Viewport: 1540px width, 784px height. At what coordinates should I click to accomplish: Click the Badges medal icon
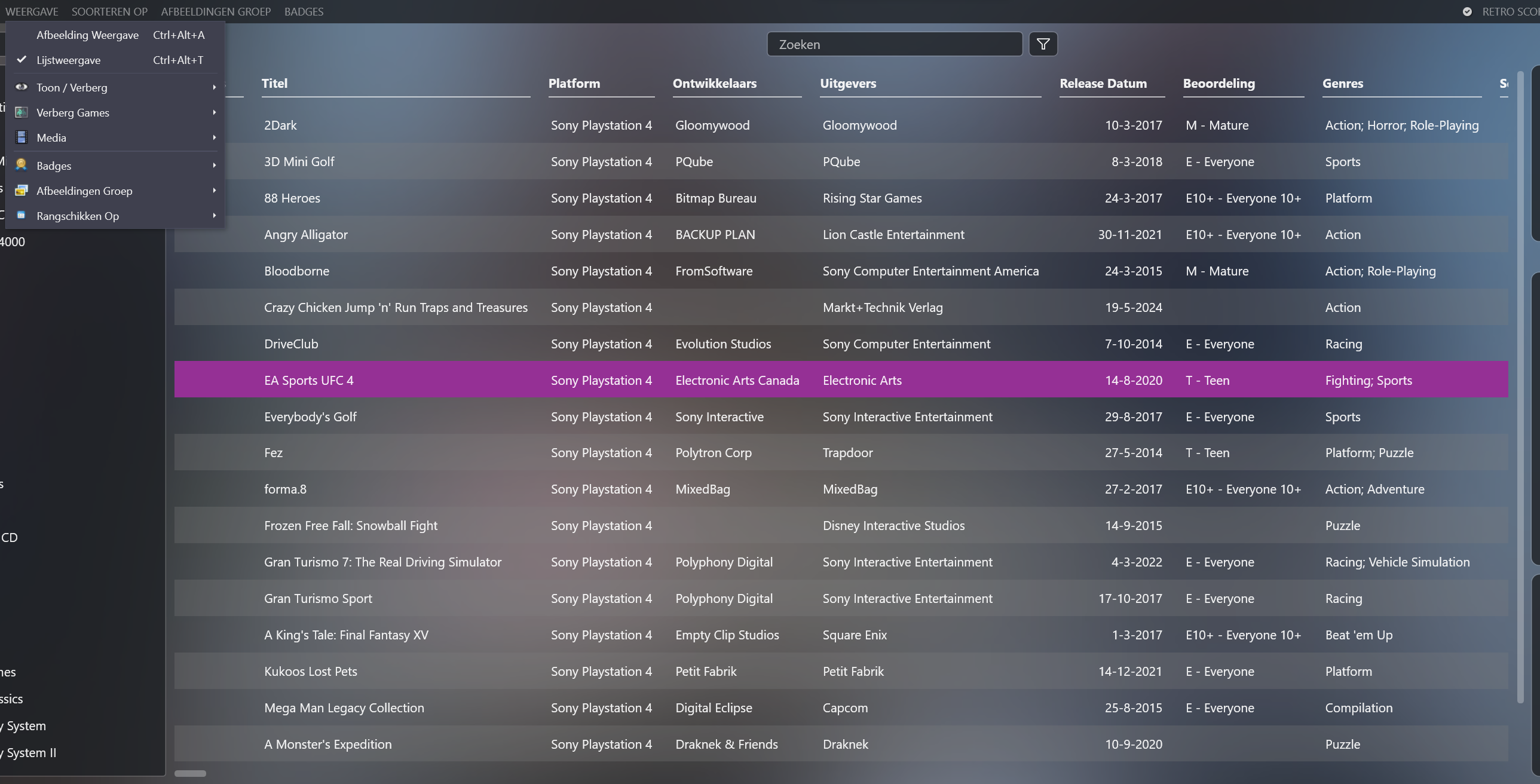(x=22, y=164)
